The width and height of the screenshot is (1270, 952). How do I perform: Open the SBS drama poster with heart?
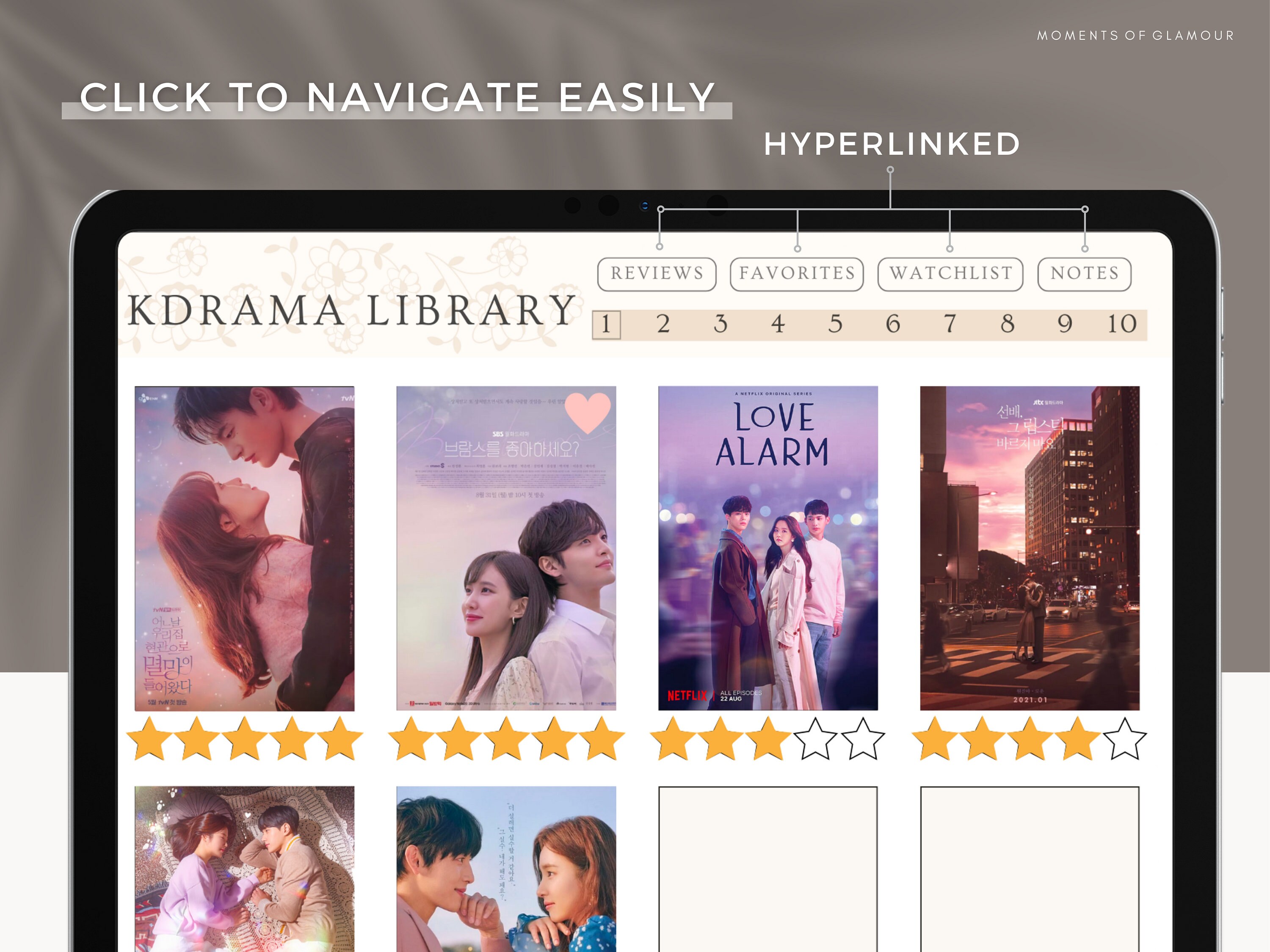(506, 548)
